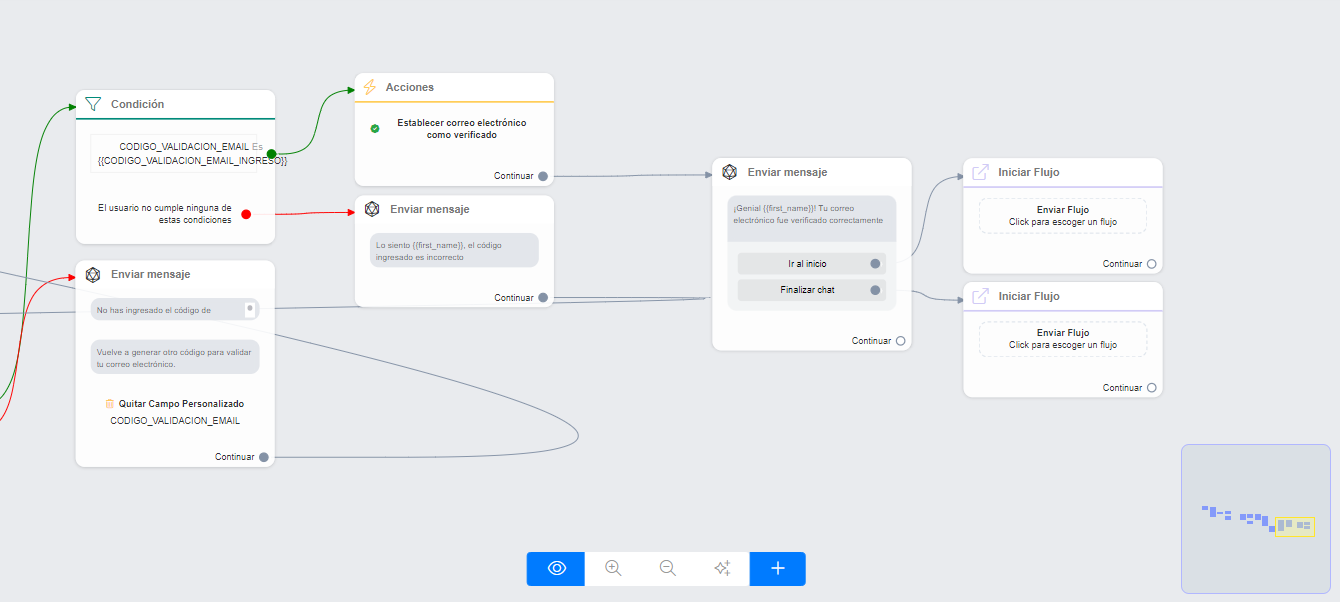Viewport: 1340px width, 602px height.
Task: Click the eye preview button in bottom toolbar
Action: (557, 568)
